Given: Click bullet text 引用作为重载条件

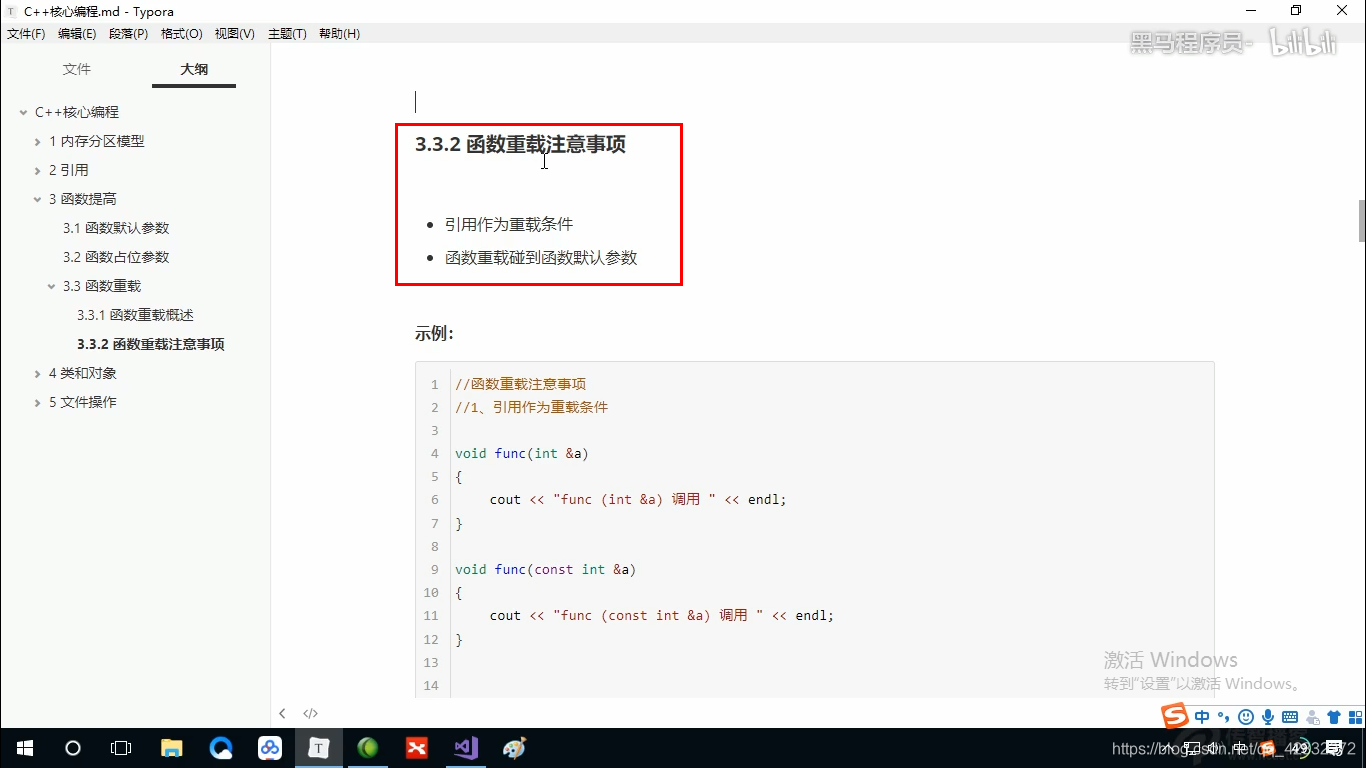Looking at the screenshot, I should [x=509, y=224].
